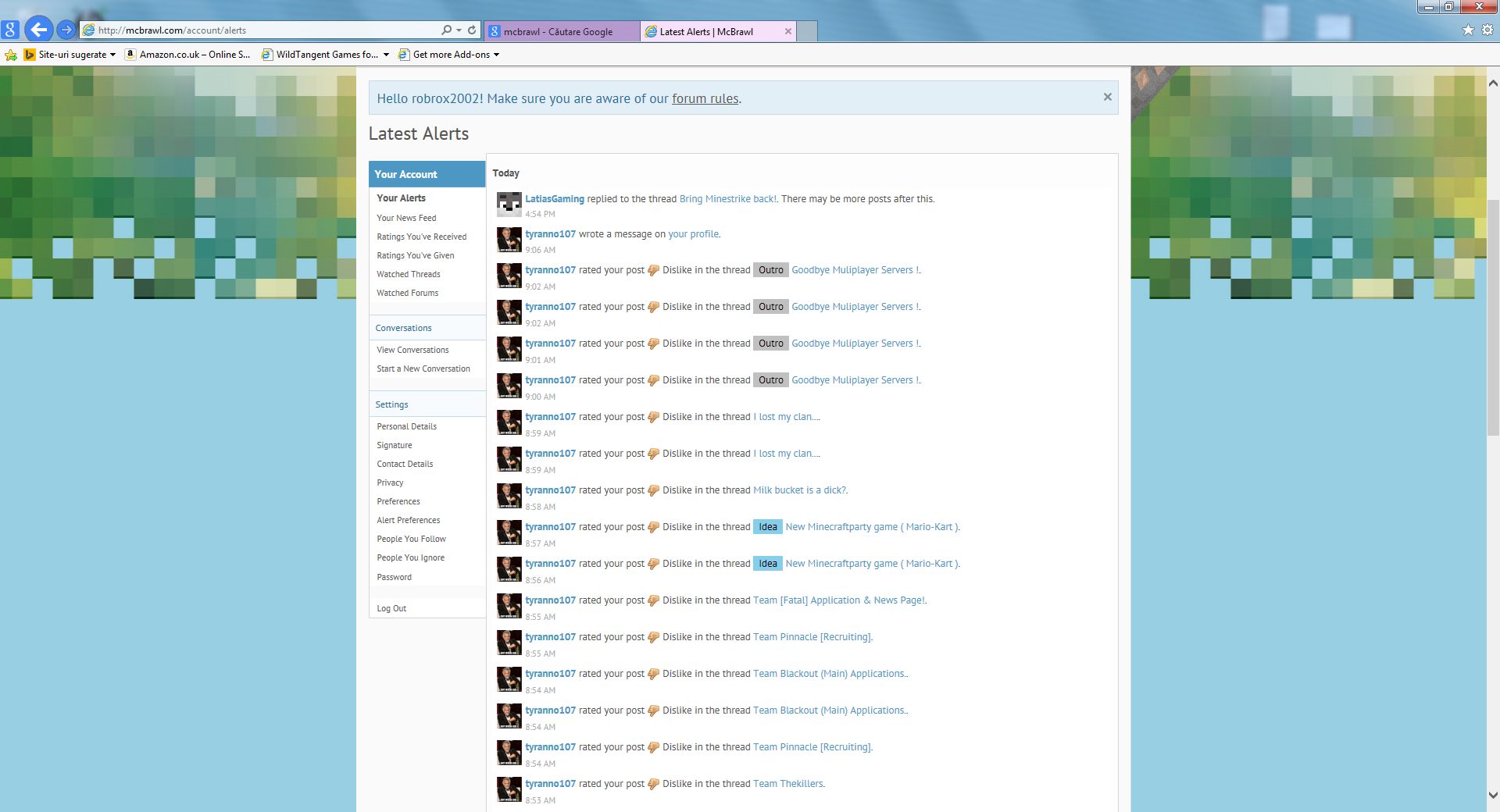
Task: Open the Favorites star icon at top right
Action: (1468, 30)
